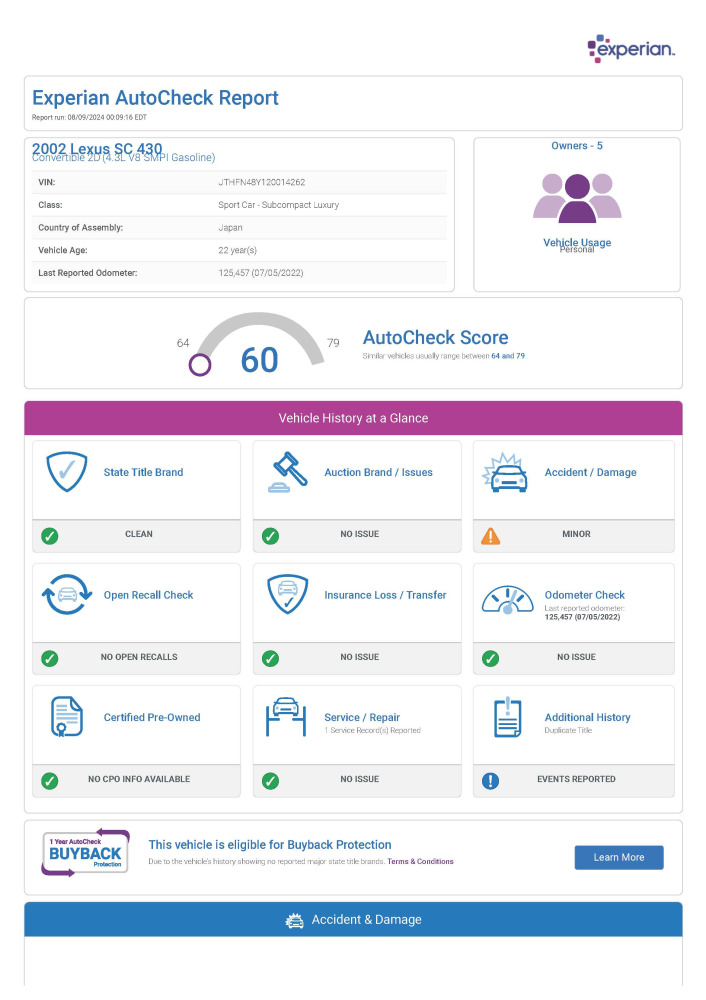Click the Accident / Damage car icon

[x=507, y=473]
